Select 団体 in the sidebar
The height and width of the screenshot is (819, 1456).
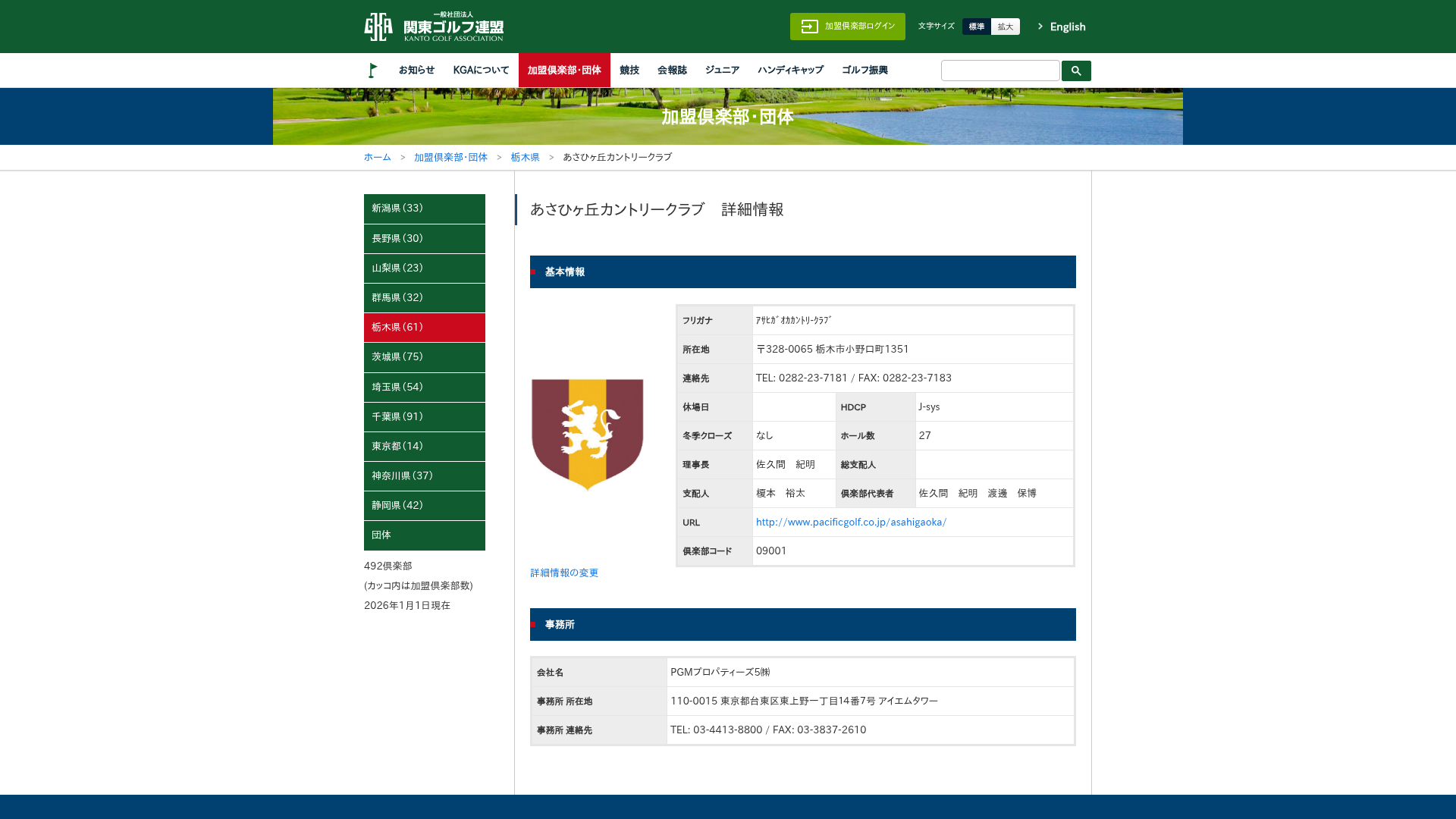[425, 535]
